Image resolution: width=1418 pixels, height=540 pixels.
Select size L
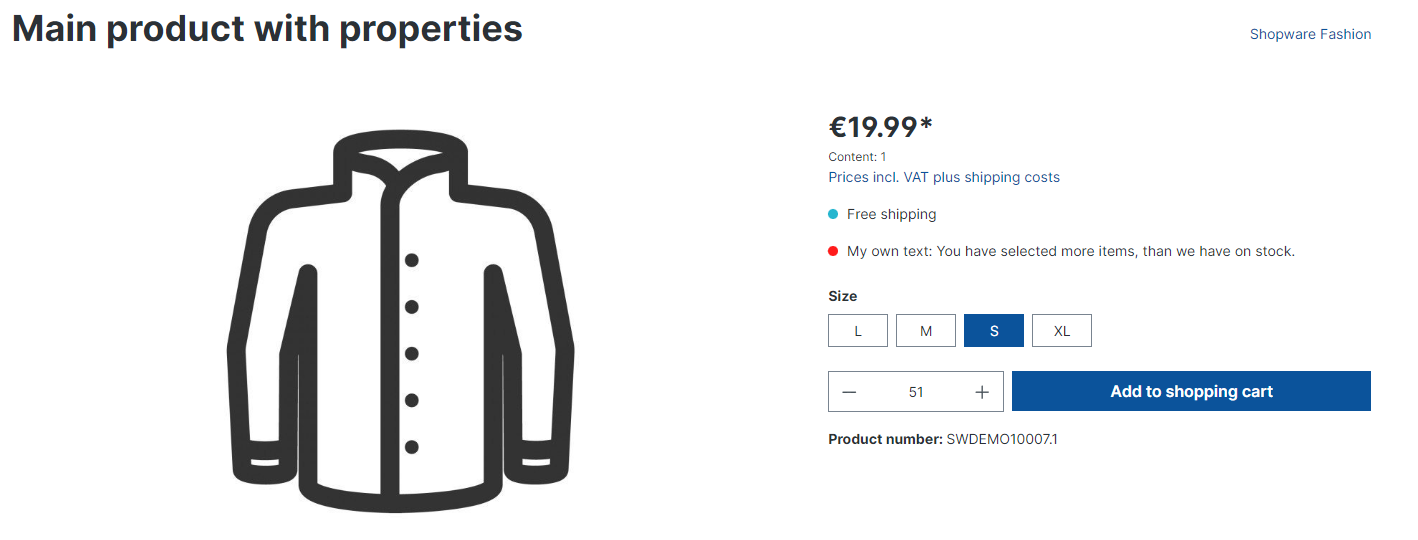858,331
